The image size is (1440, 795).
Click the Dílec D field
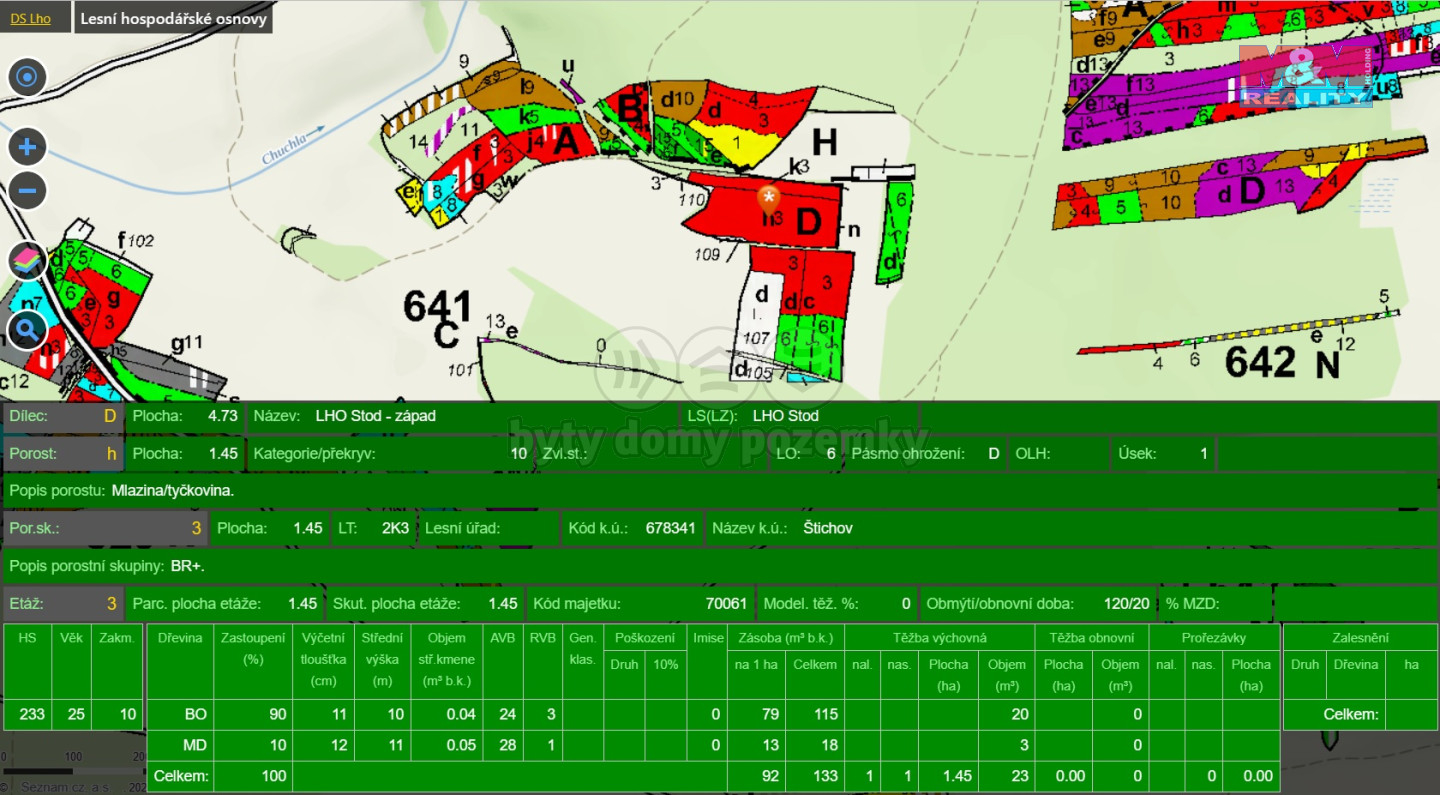[x=62, y=416]
